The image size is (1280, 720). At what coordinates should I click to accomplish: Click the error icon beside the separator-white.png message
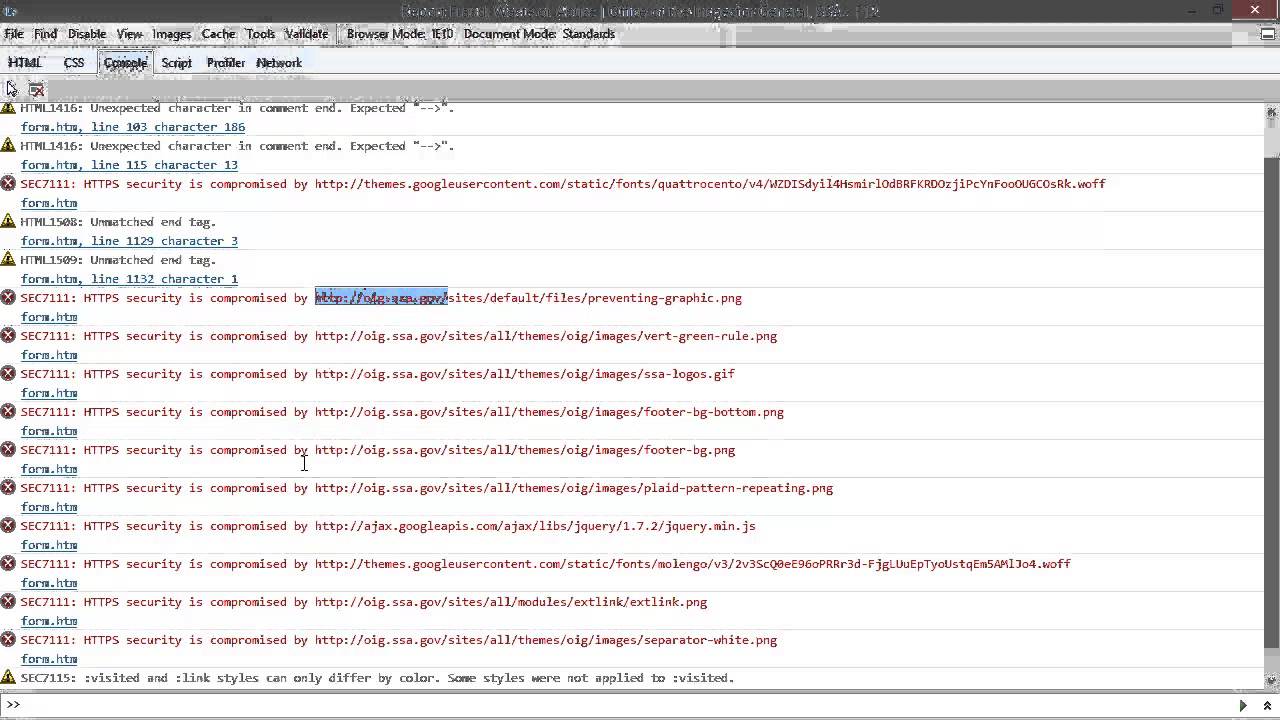(8, 640)
